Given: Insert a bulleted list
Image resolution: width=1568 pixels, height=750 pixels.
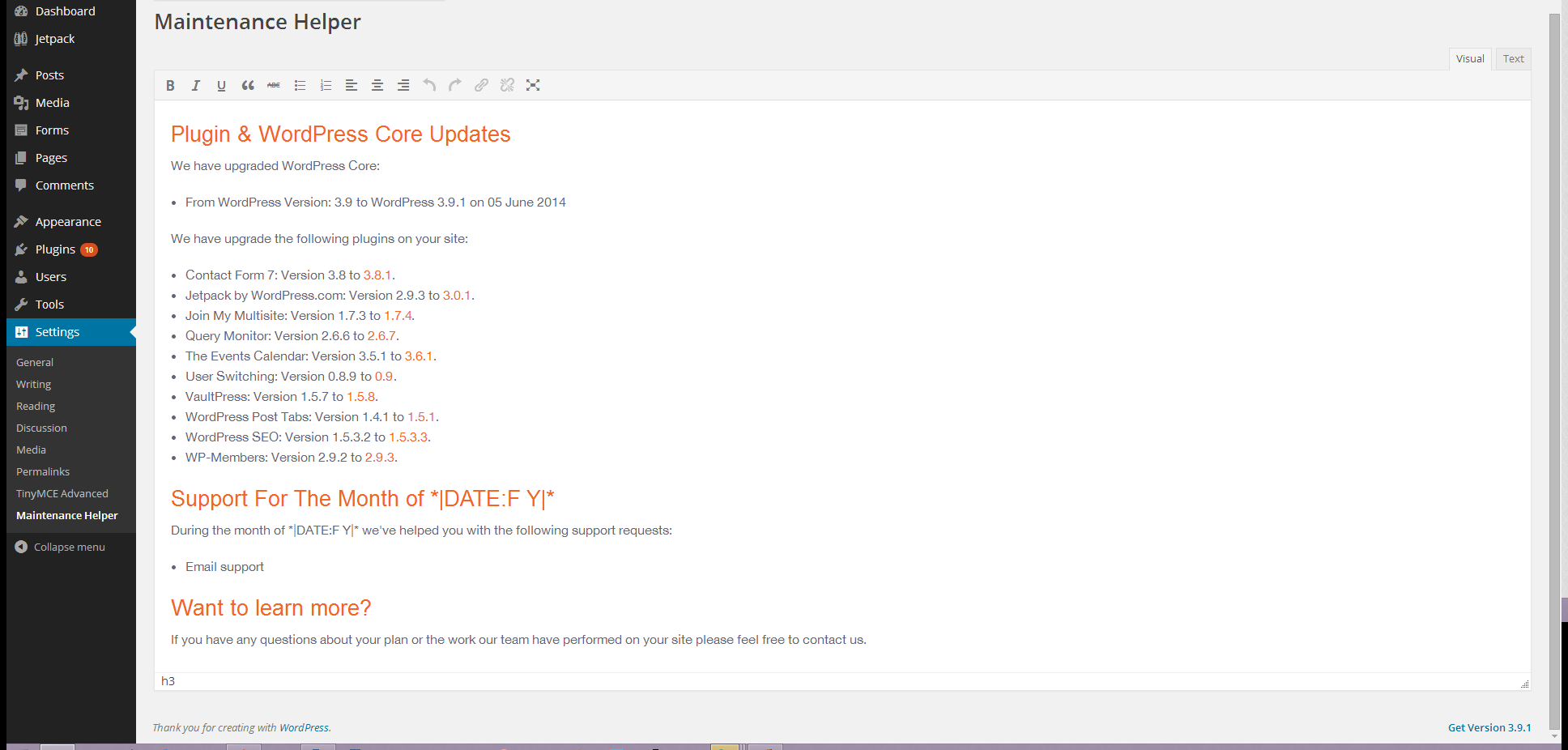Looking at the screenshot, I should coord(300,85).
